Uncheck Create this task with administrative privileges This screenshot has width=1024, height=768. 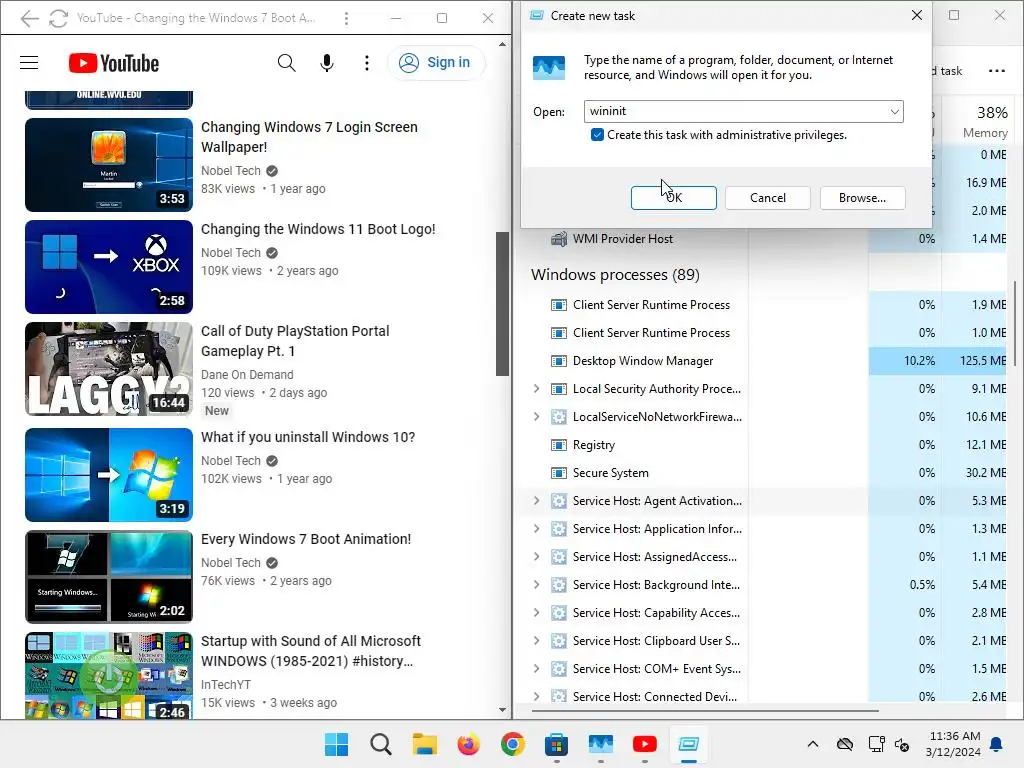pos(597,135)
